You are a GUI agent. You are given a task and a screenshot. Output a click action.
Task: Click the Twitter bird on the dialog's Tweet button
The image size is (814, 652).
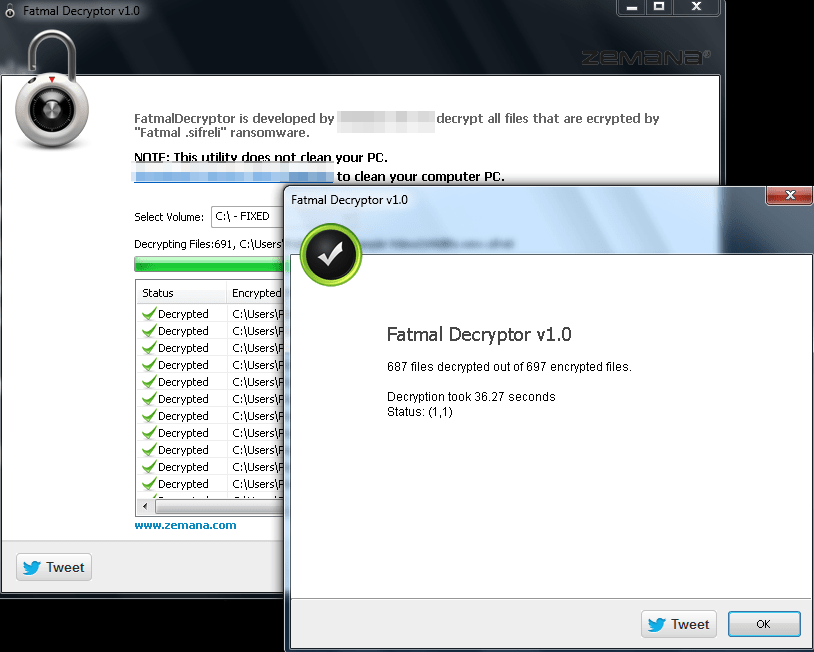[657, 624]
